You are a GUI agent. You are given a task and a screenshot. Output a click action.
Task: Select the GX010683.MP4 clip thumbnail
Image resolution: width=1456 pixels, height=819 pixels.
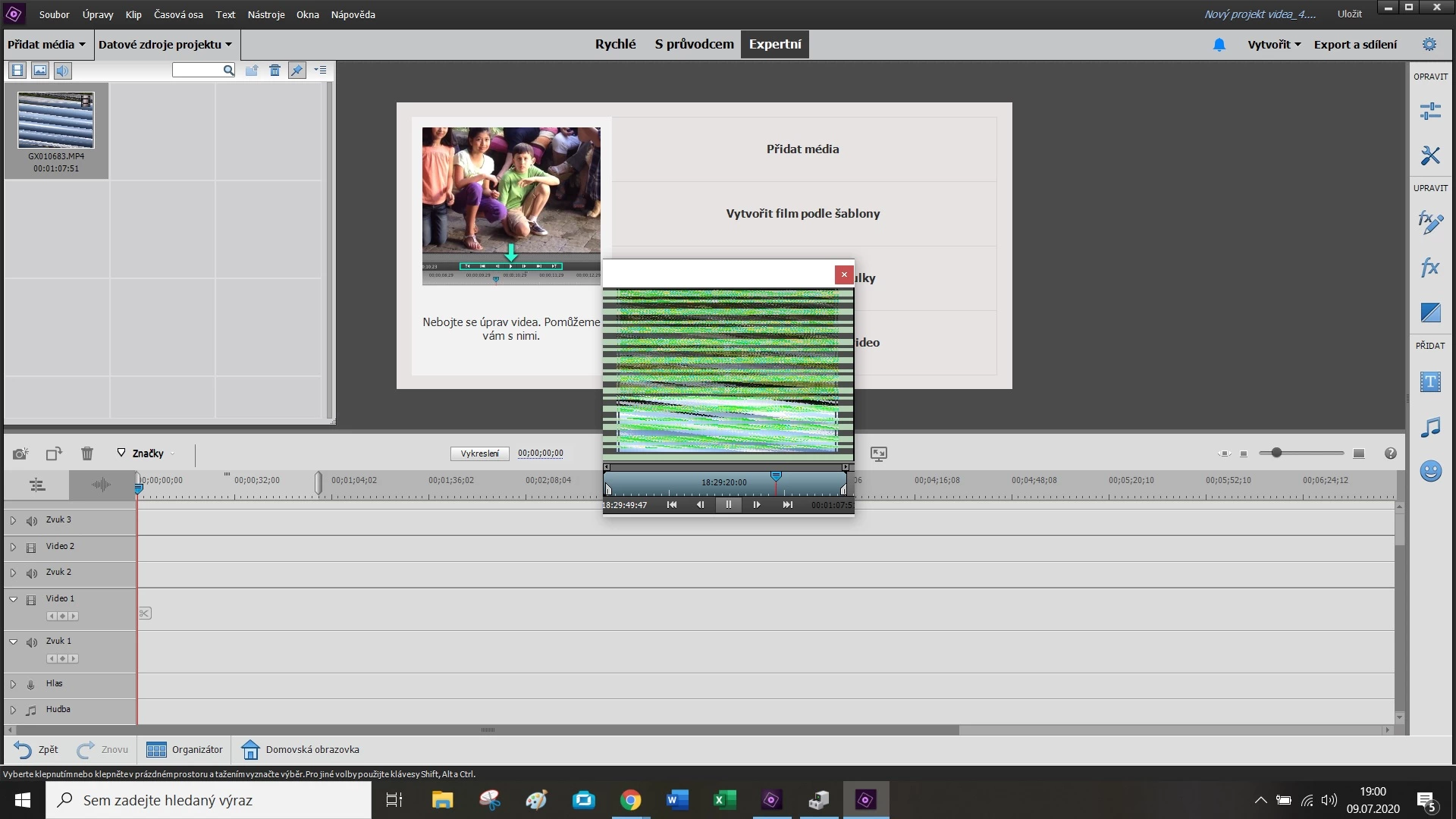click(x=56, y=121)
